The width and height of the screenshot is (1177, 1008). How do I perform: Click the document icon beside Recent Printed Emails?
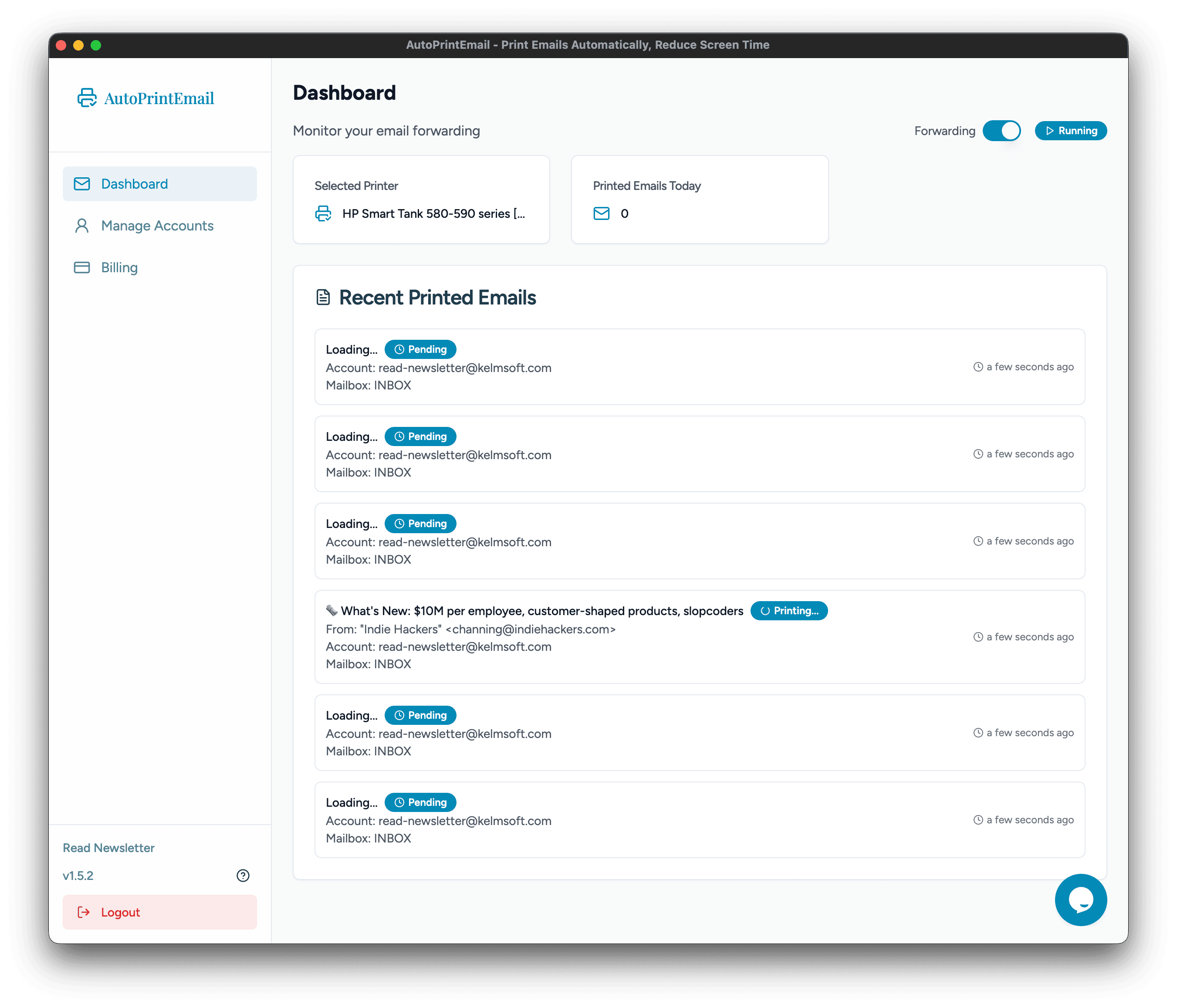[x=323, y=297]
